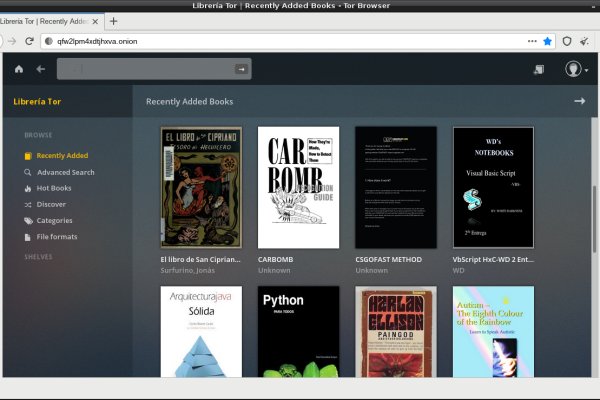
Task: Expand Recently Added Books with right arrow
Action: 579,101
